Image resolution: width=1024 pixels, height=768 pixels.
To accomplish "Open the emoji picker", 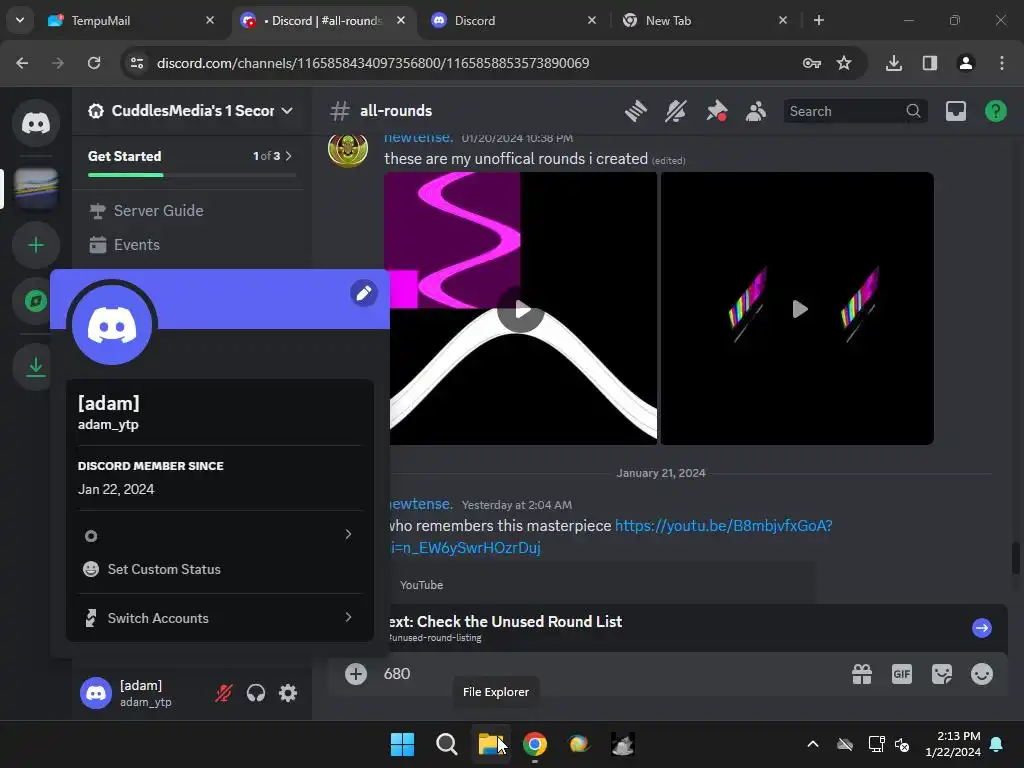I will 982,674.
